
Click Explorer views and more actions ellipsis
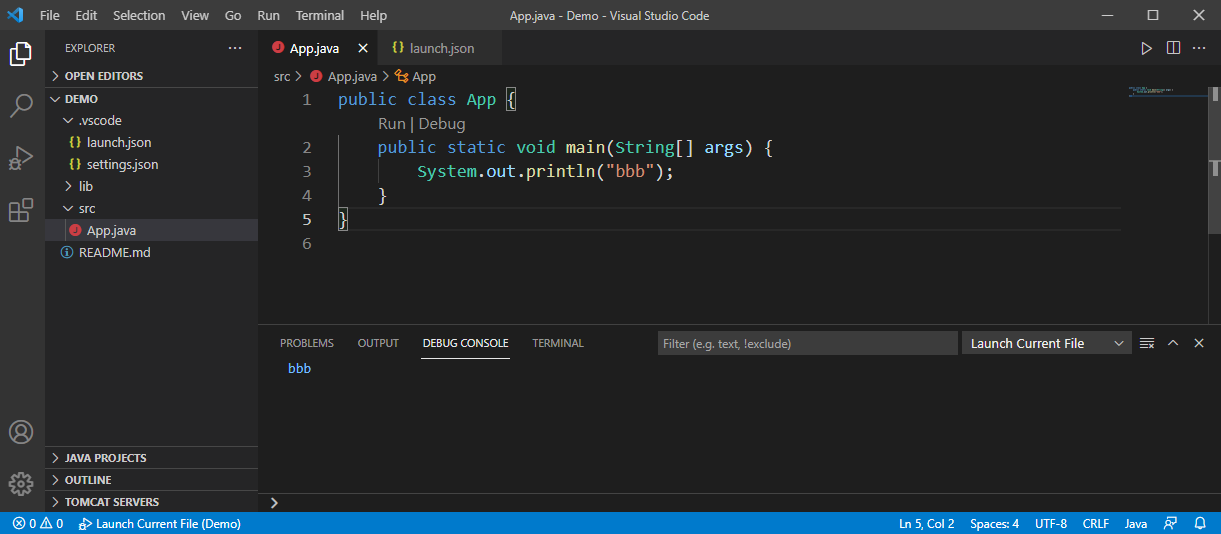[235, 48]
